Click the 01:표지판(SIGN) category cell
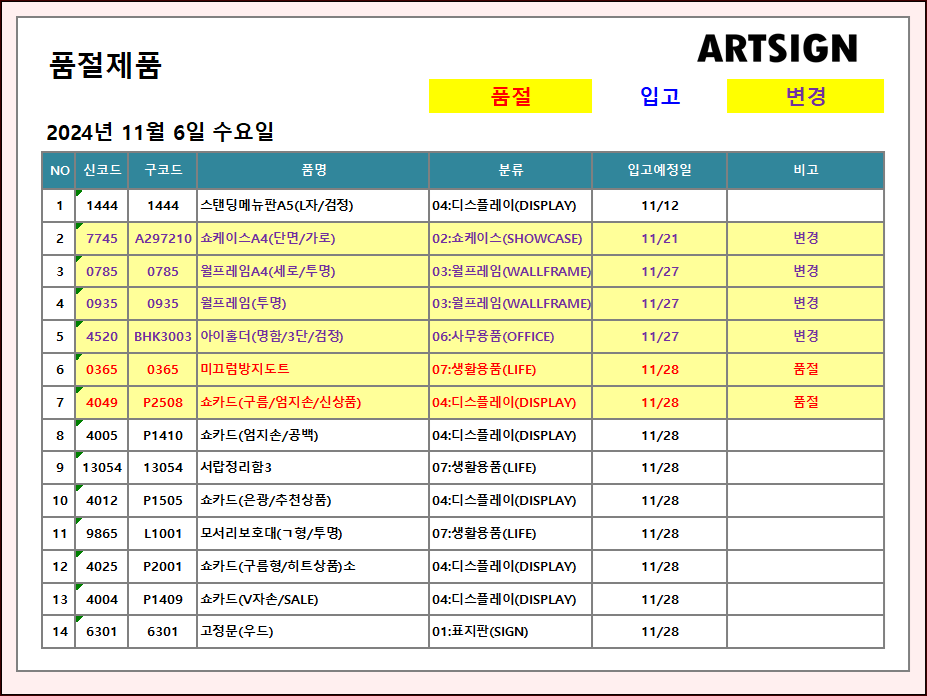This screenshot has width=927, height=696. [480, 631]
